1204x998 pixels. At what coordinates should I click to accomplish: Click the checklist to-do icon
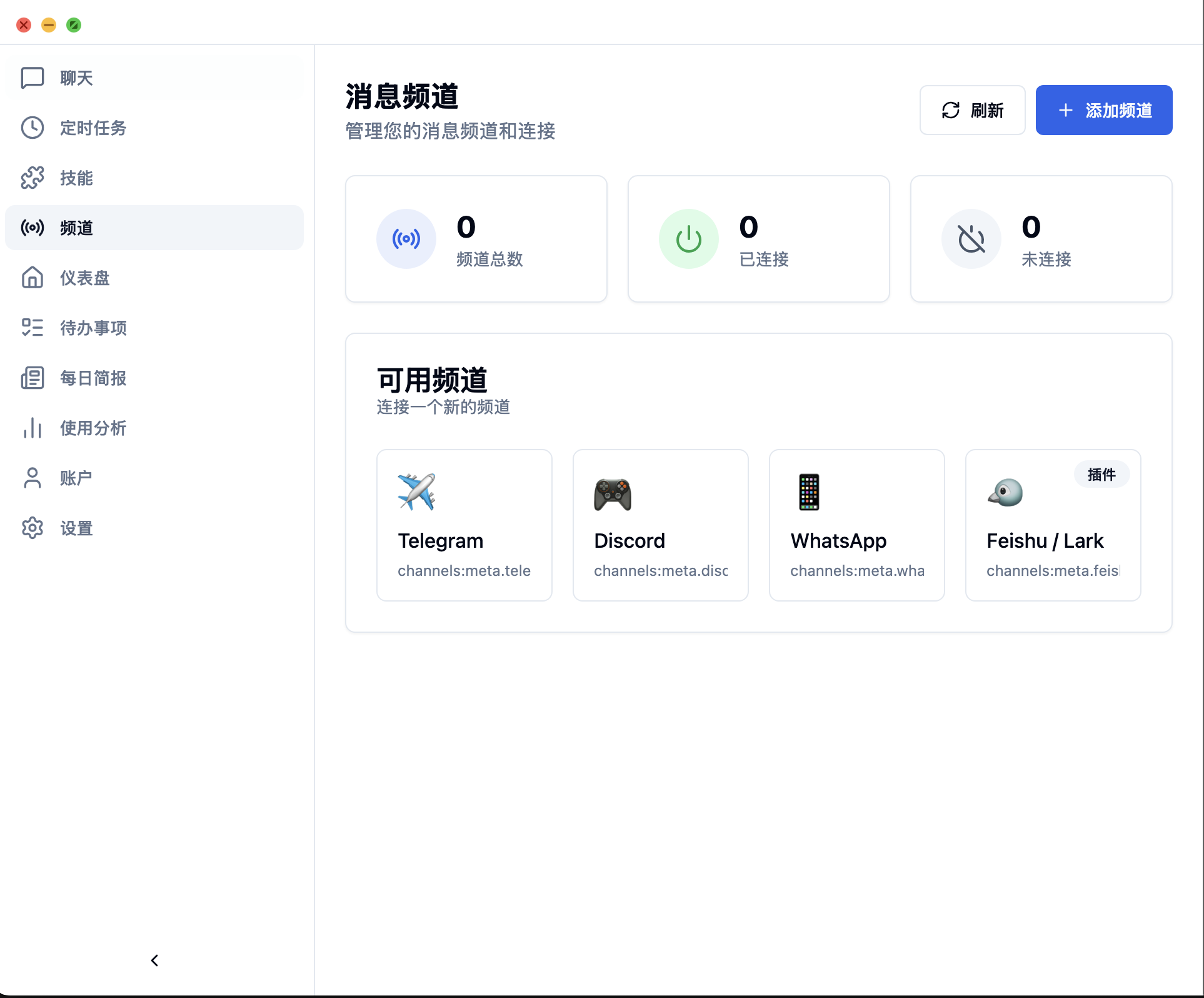point(33,328)
